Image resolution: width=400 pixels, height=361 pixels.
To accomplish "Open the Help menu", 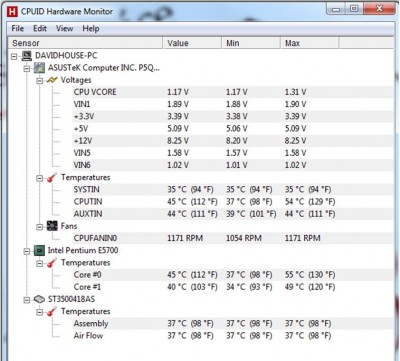I will (91, 29).
